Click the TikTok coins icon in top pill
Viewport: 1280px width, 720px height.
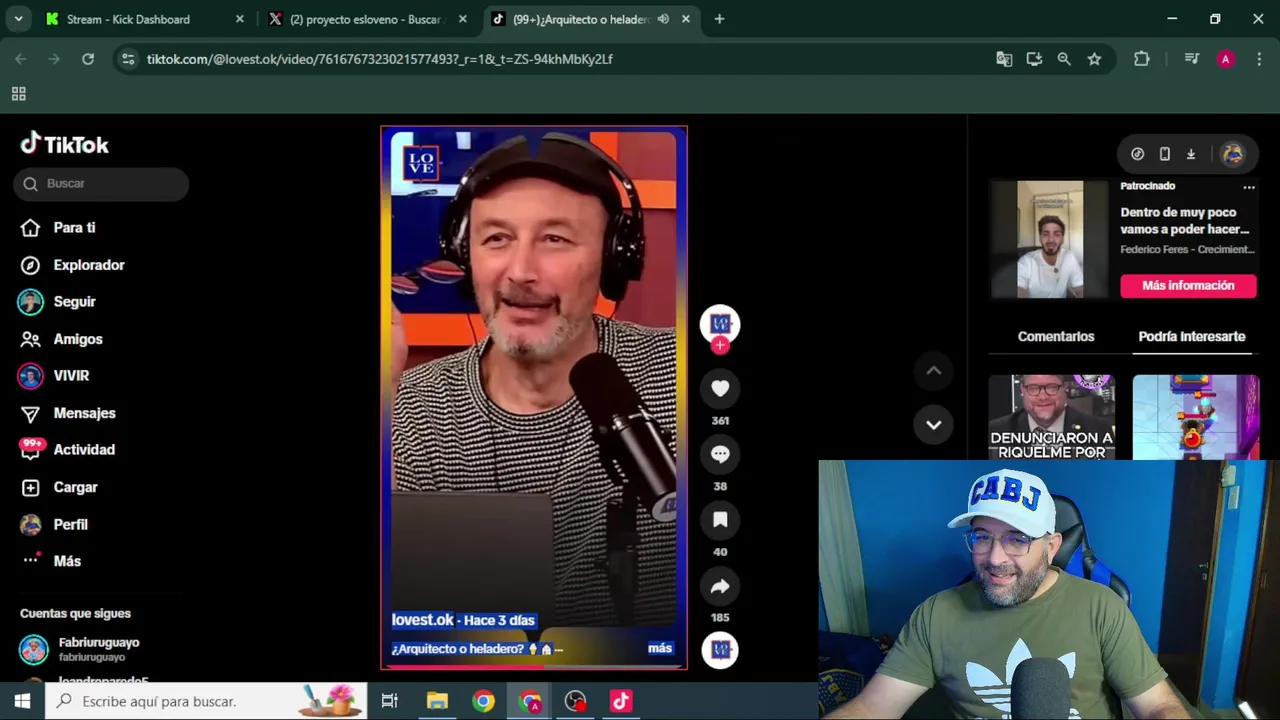1137,154
